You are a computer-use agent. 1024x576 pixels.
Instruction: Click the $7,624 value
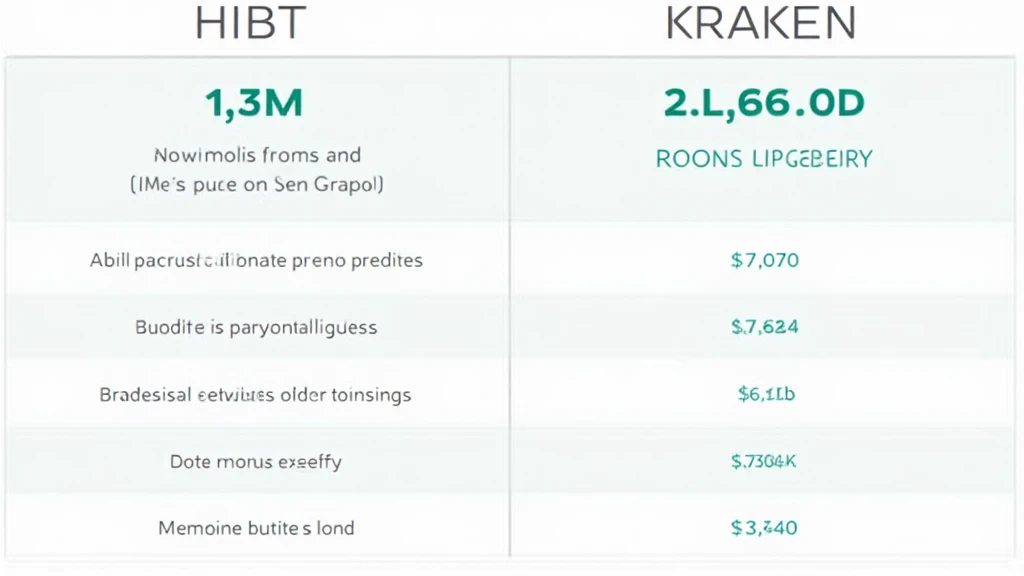765,327
